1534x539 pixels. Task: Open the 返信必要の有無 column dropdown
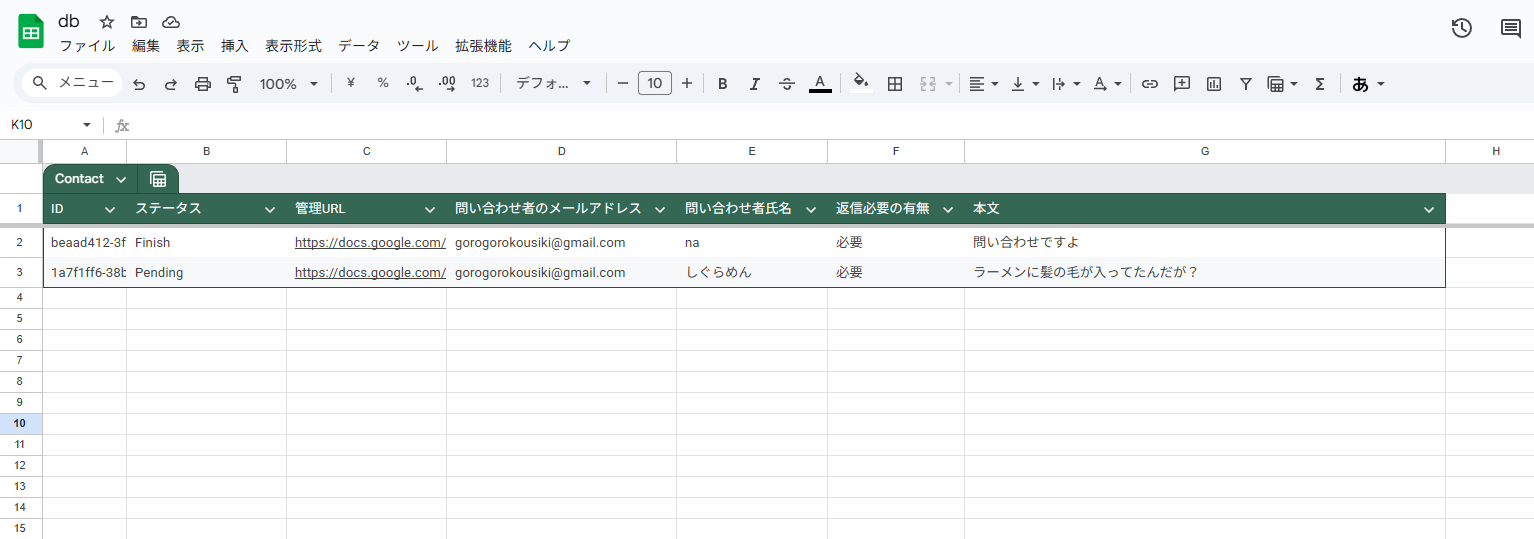[948, 209]
